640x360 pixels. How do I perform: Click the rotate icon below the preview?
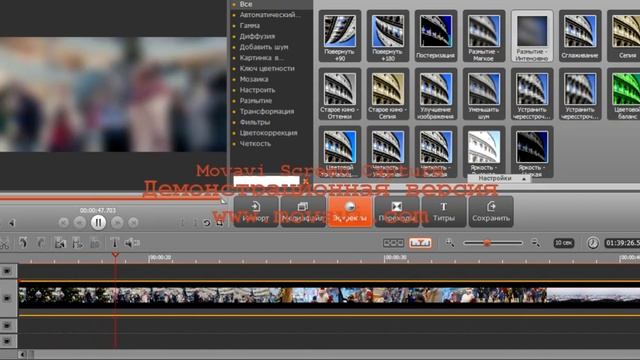(x=207, y=223)
